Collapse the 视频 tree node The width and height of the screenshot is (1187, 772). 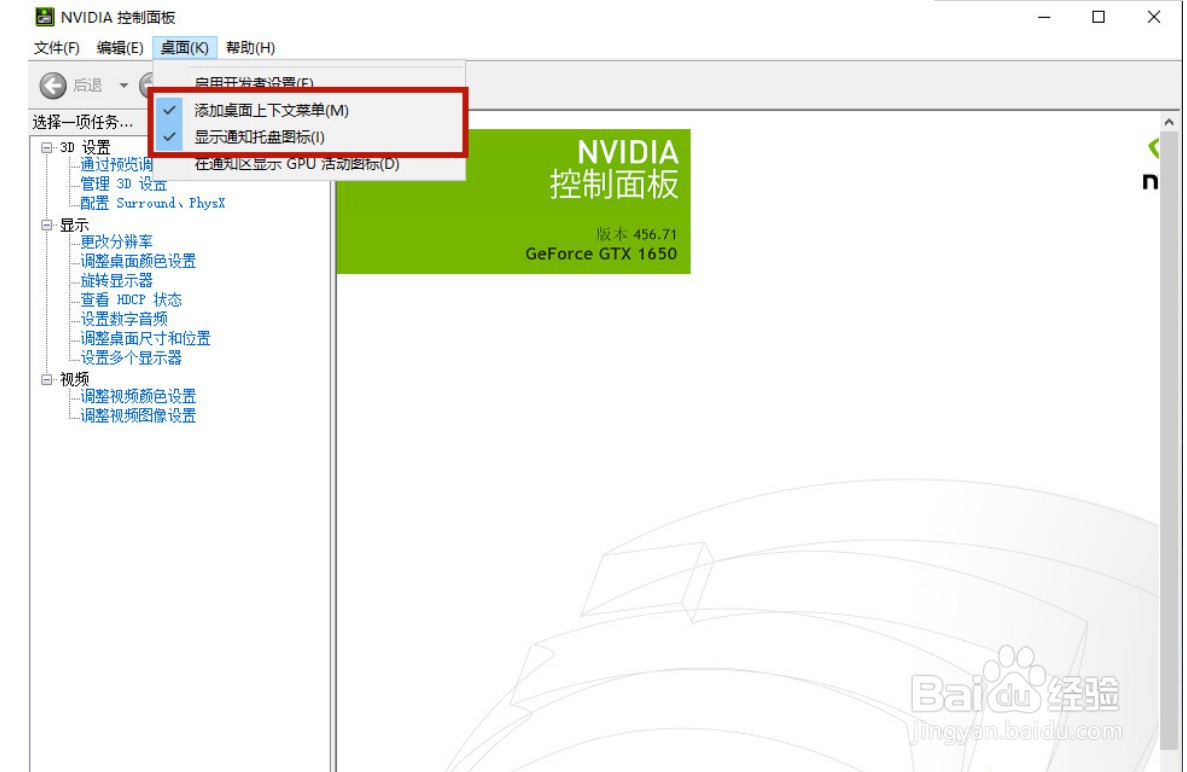click(47, 379)
